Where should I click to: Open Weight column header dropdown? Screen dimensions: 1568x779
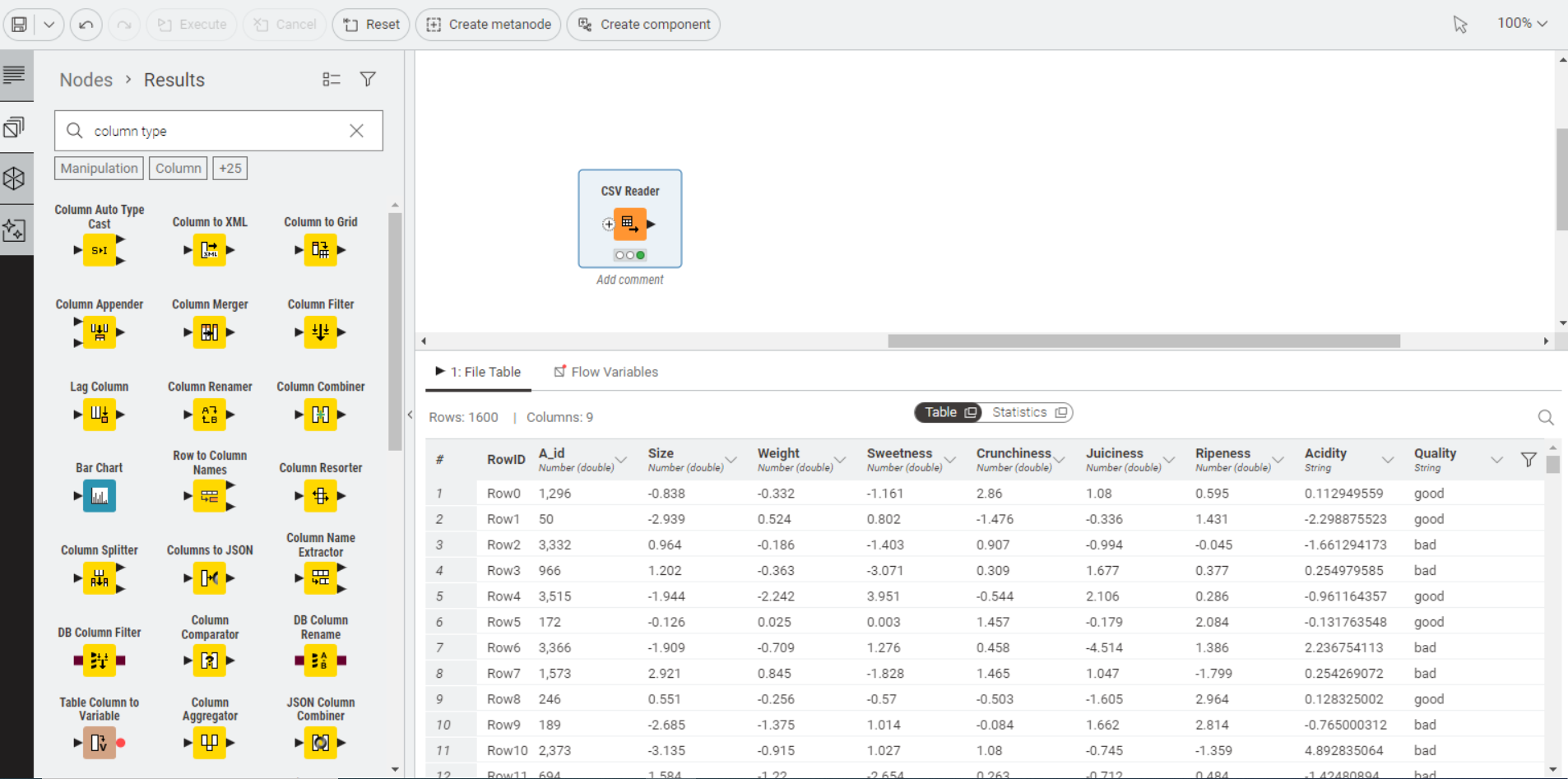(840, 460)
